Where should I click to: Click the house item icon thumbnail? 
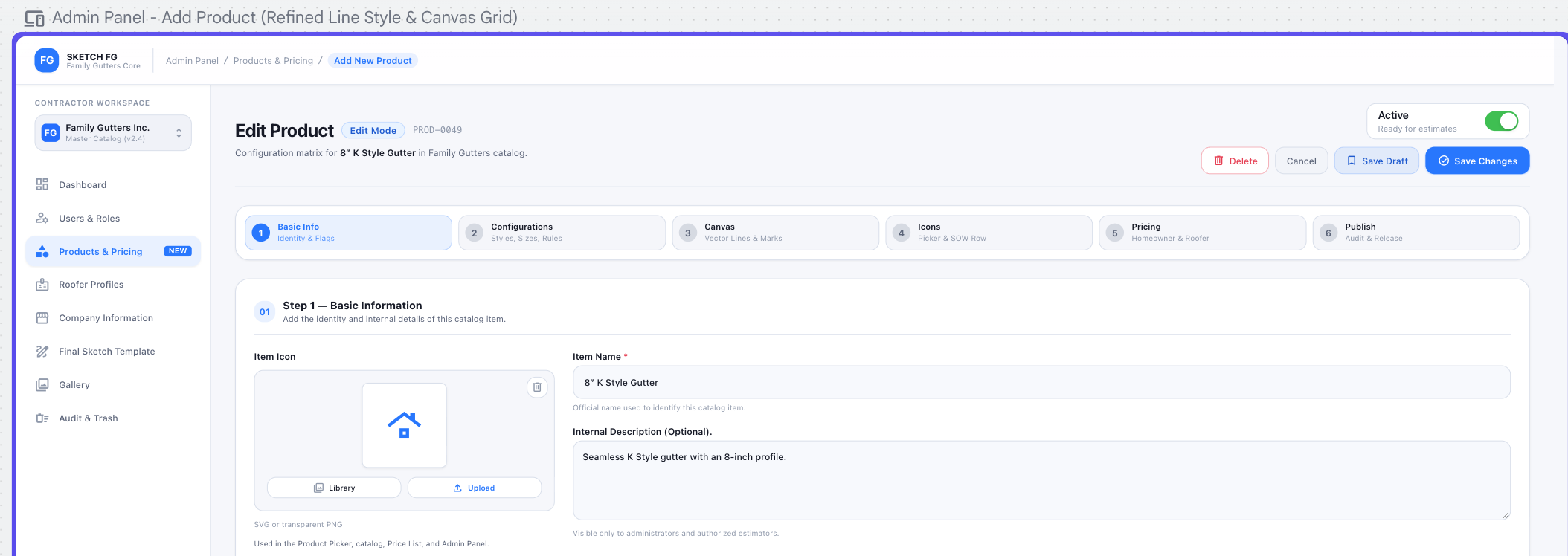pyautogui.click(x=405, y=425)
